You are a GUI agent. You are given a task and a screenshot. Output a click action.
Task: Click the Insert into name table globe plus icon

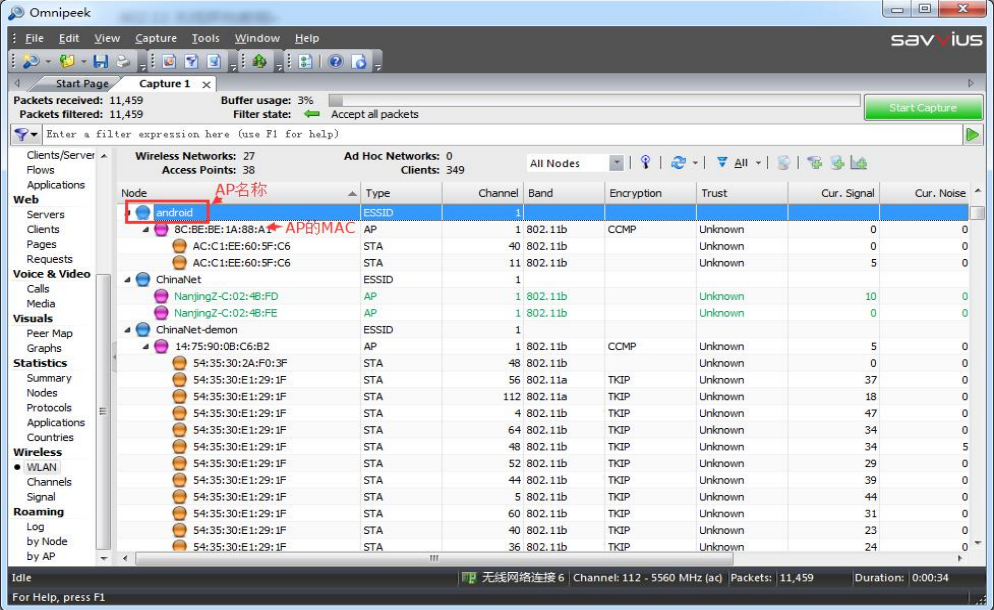click(x=837, y=163)
